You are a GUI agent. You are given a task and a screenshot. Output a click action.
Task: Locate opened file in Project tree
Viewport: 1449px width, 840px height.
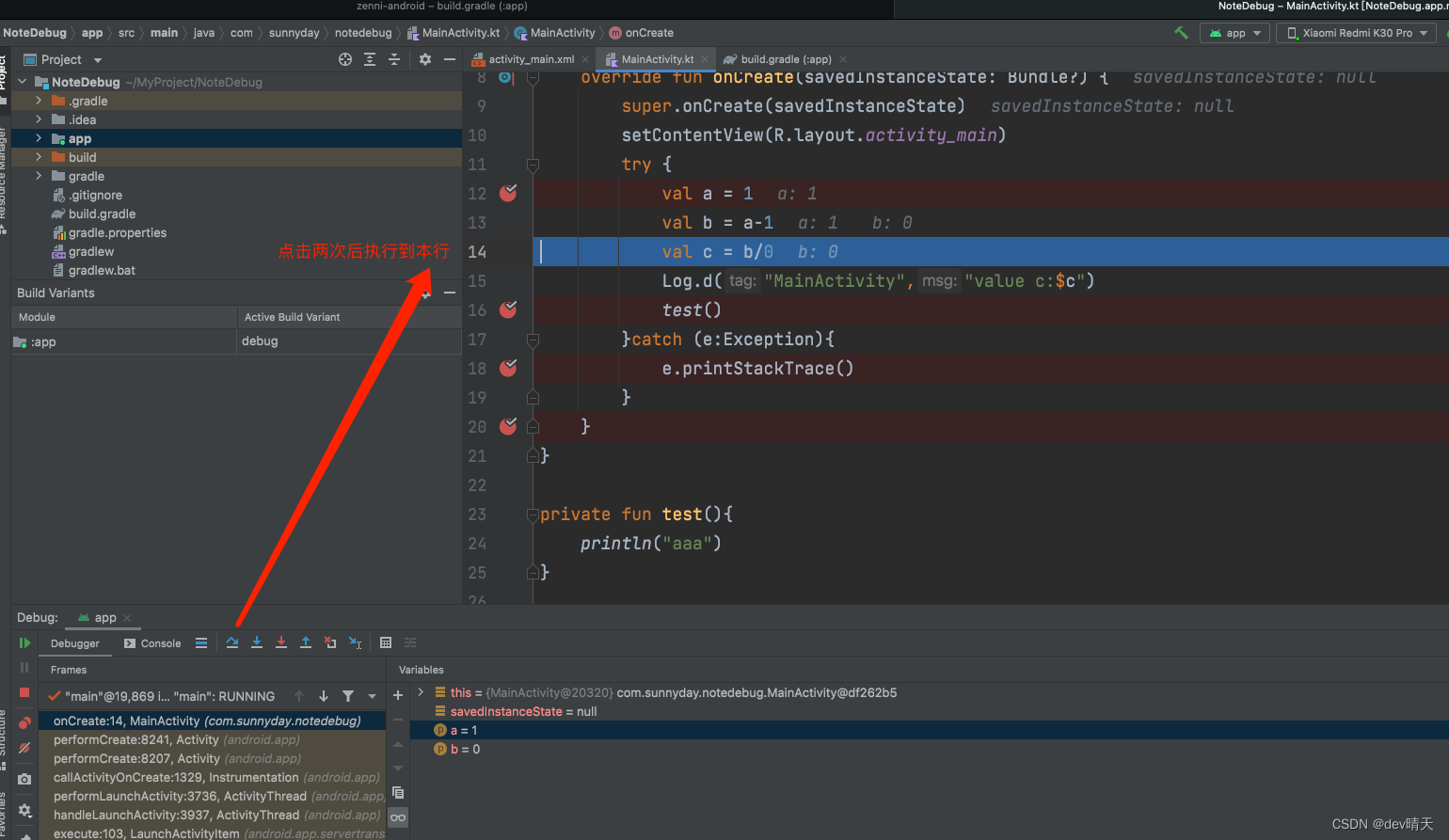click(x=345, y=59)
